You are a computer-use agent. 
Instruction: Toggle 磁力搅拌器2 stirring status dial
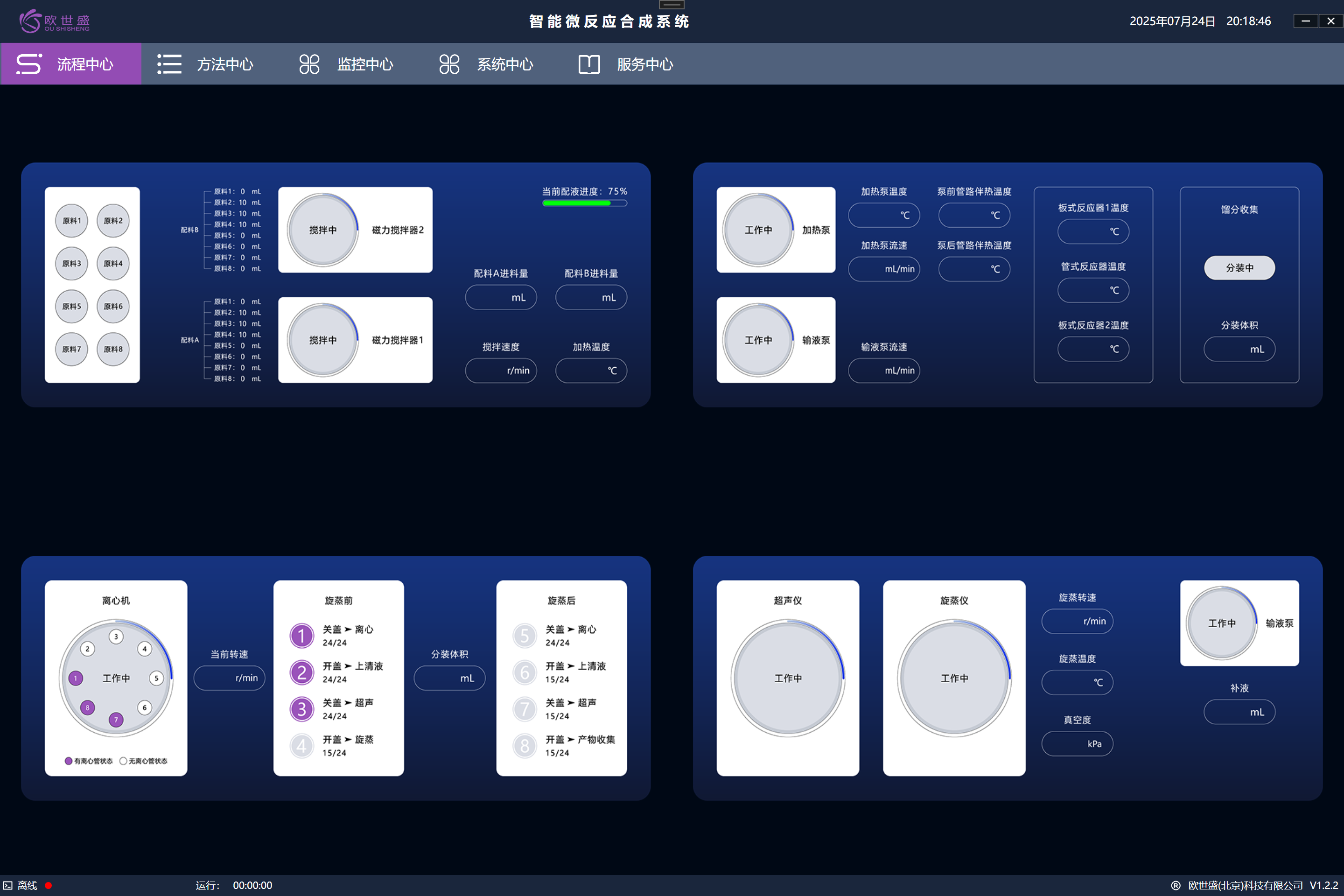pos(323,230)
